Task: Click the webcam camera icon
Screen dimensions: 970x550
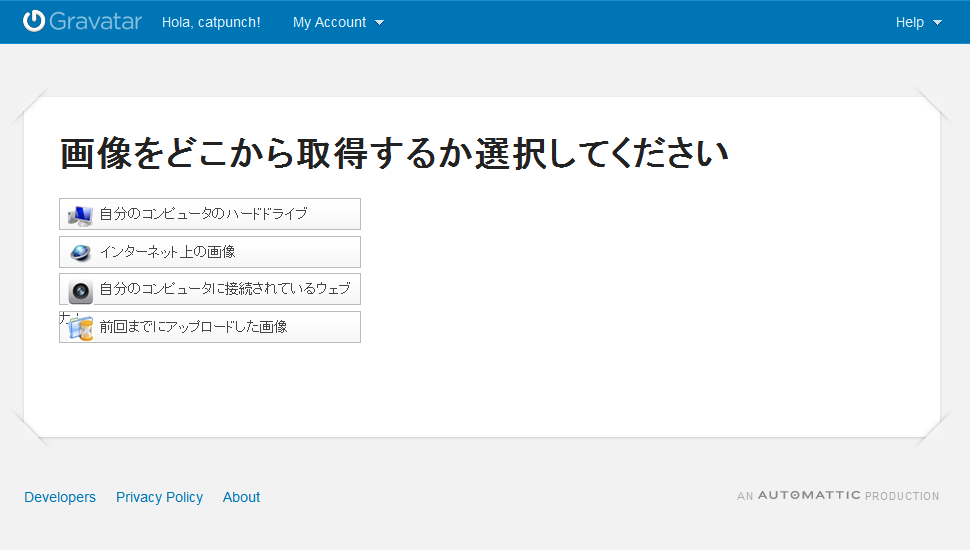Action: pos(81,291)
